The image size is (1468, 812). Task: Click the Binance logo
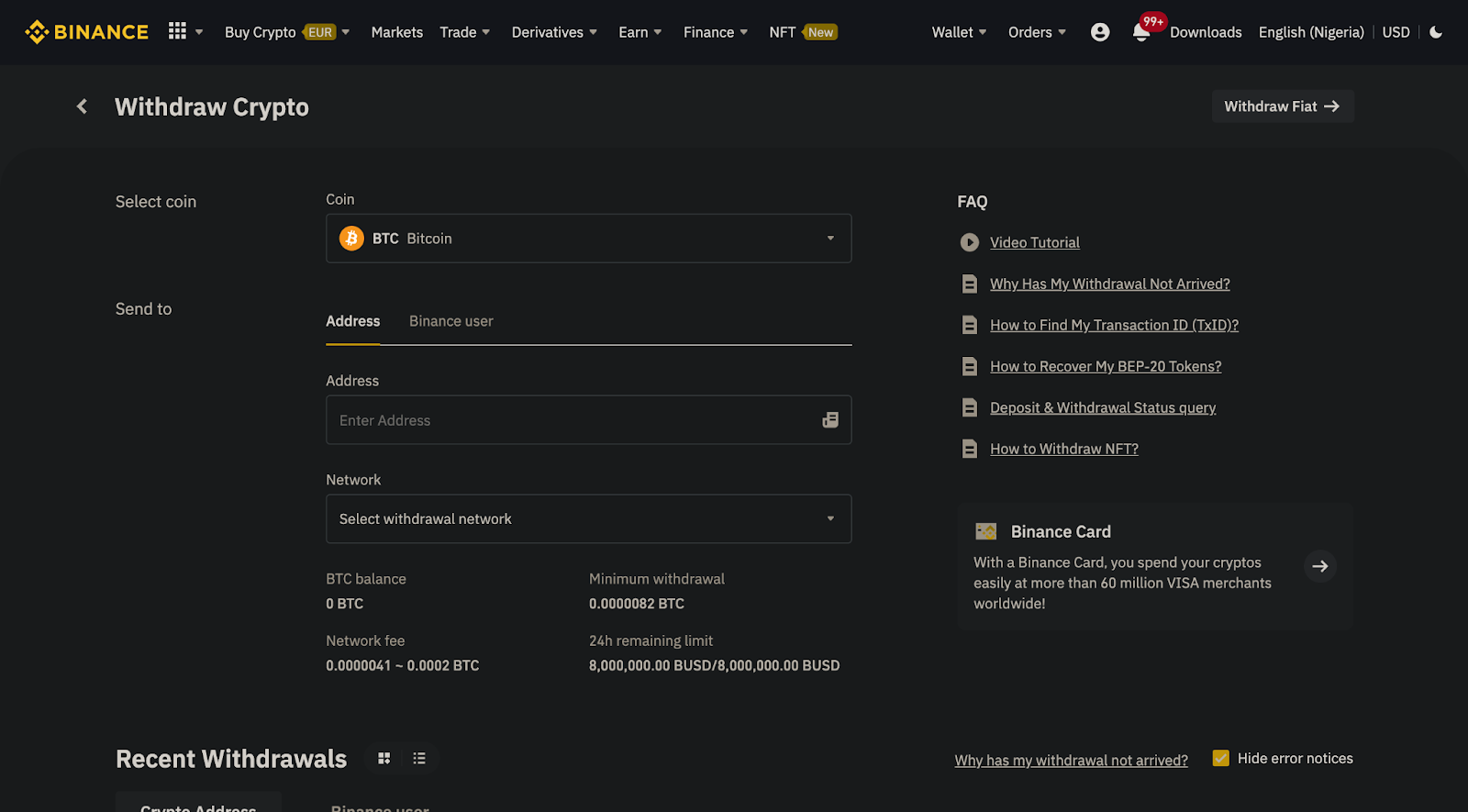[86, 32]
